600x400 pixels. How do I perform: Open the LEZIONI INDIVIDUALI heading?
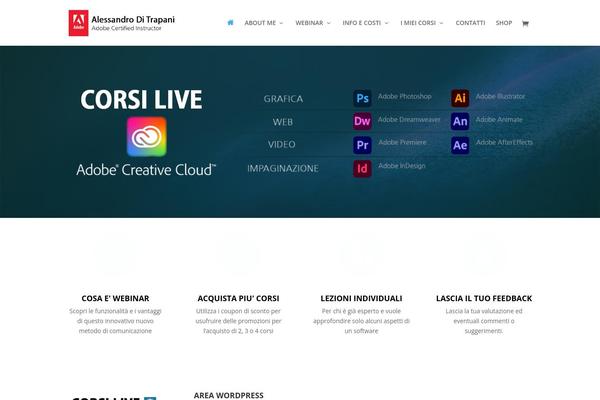click(x=361, y=298)
